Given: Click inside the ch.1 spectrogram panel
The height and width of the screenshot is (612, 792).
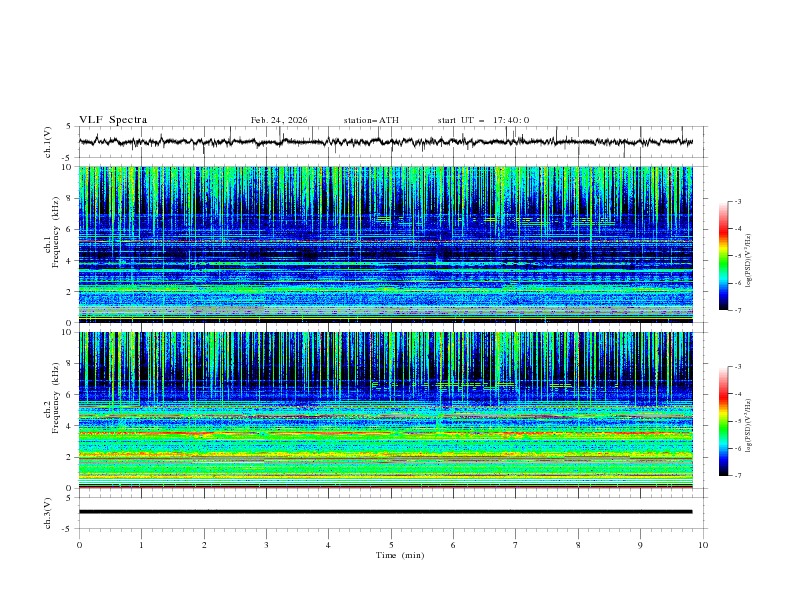Looking at the screenshot, I should point(390,245).
